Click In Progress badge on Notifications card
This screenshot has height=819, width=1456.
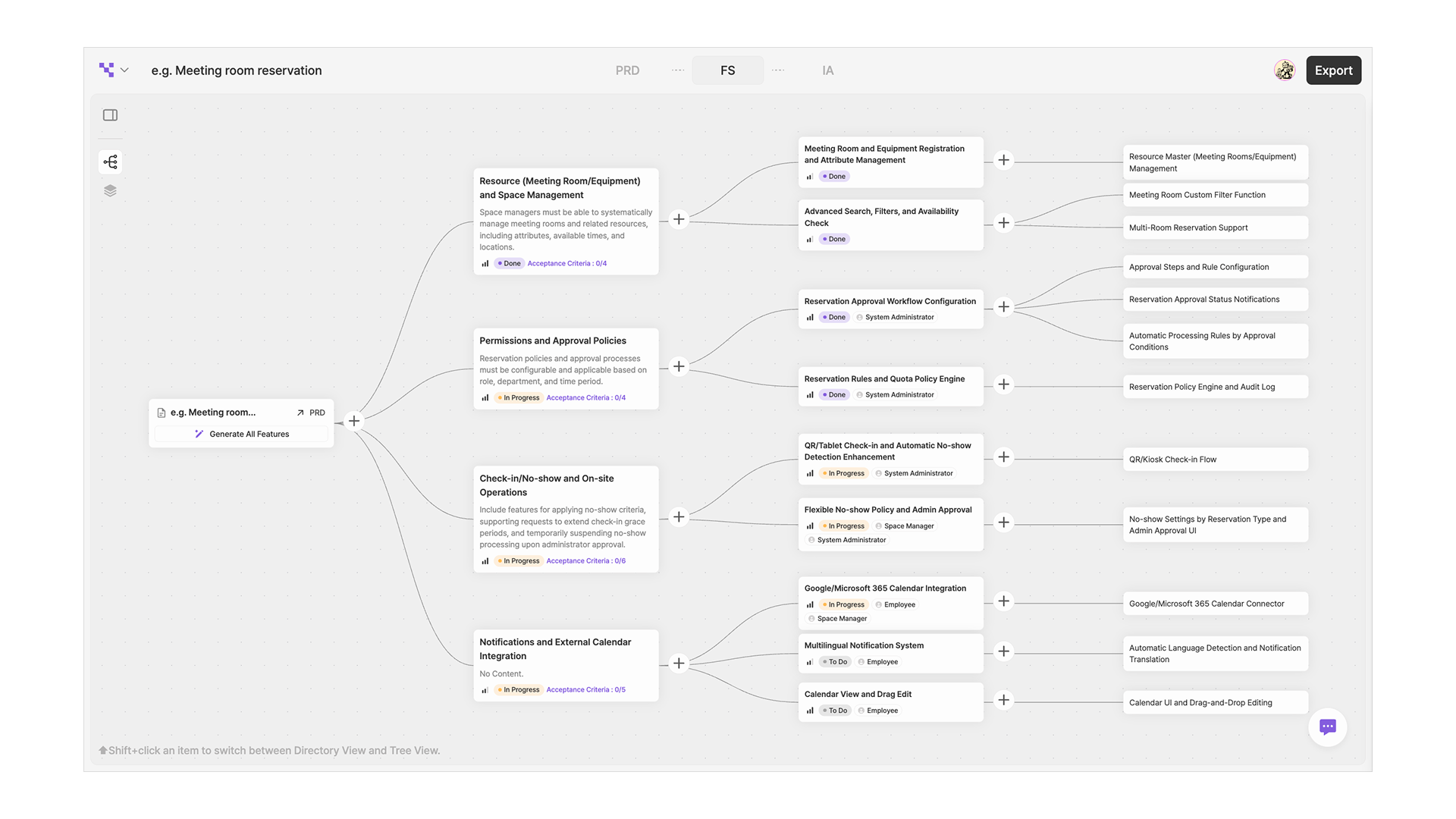coord(519,689)
